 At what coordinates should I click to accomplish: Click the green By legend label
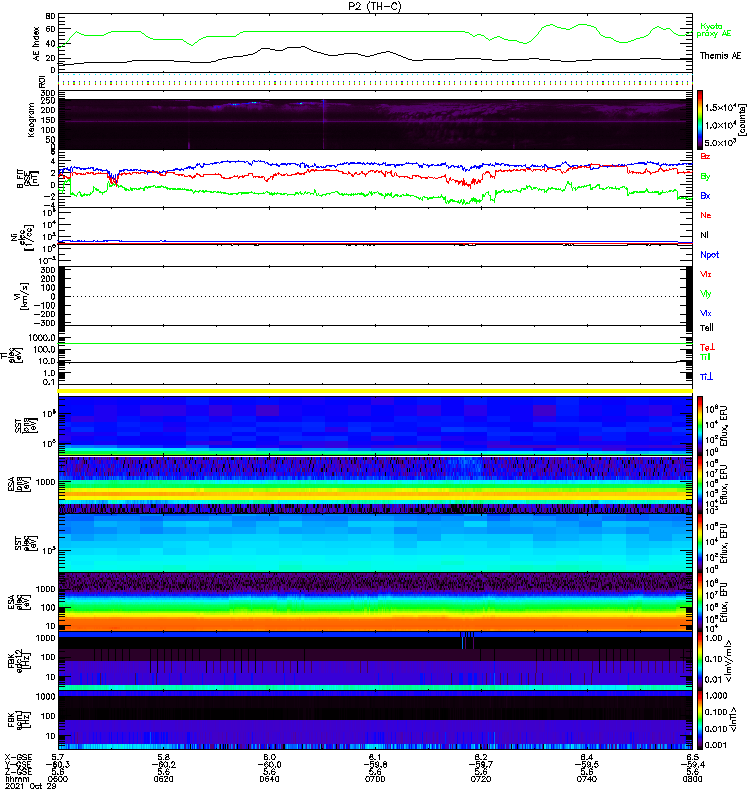[x=705, y=177]
